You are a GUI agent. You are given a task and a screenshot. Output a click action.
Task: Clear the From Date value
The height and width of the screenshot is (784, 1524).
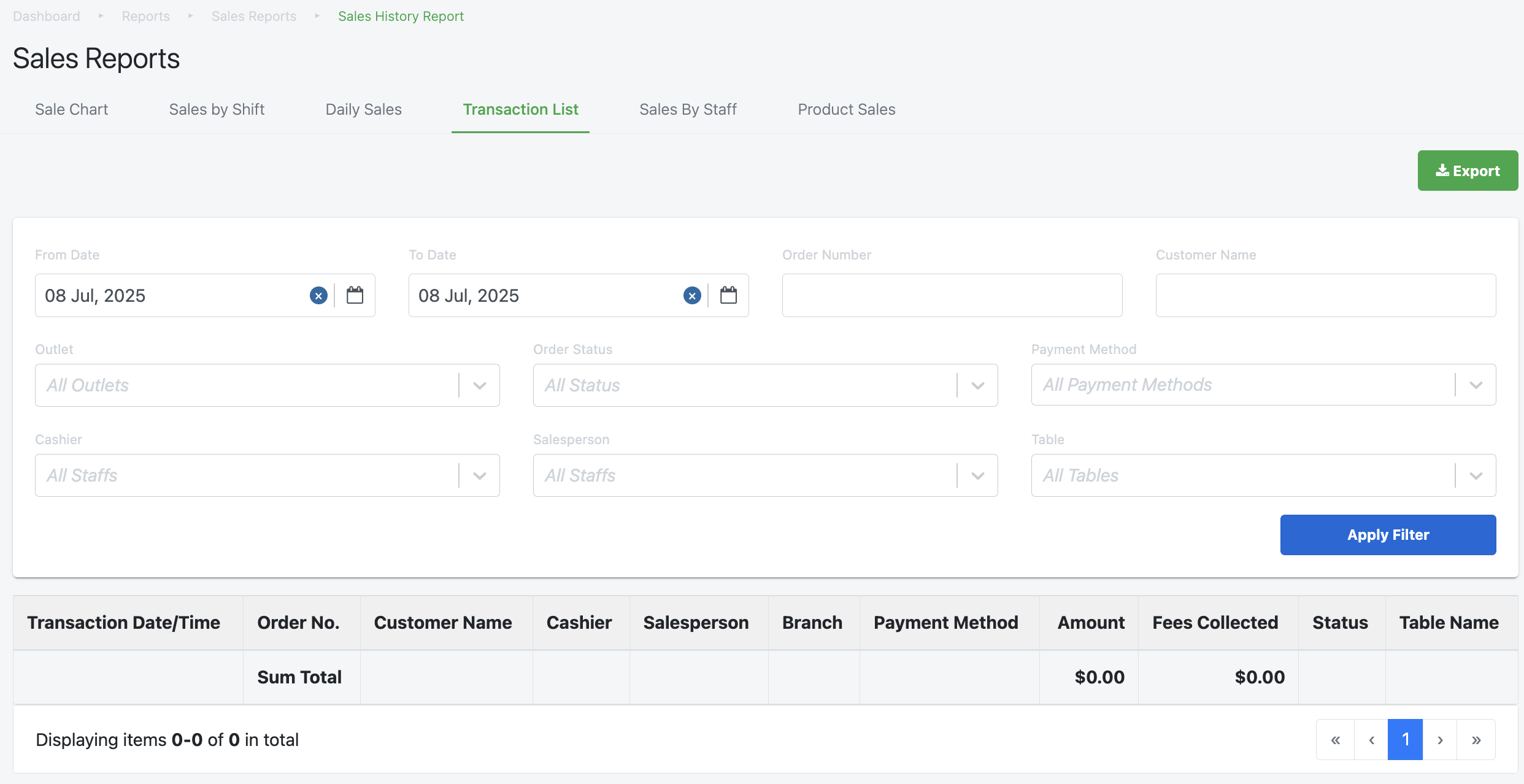pos(318,296)
